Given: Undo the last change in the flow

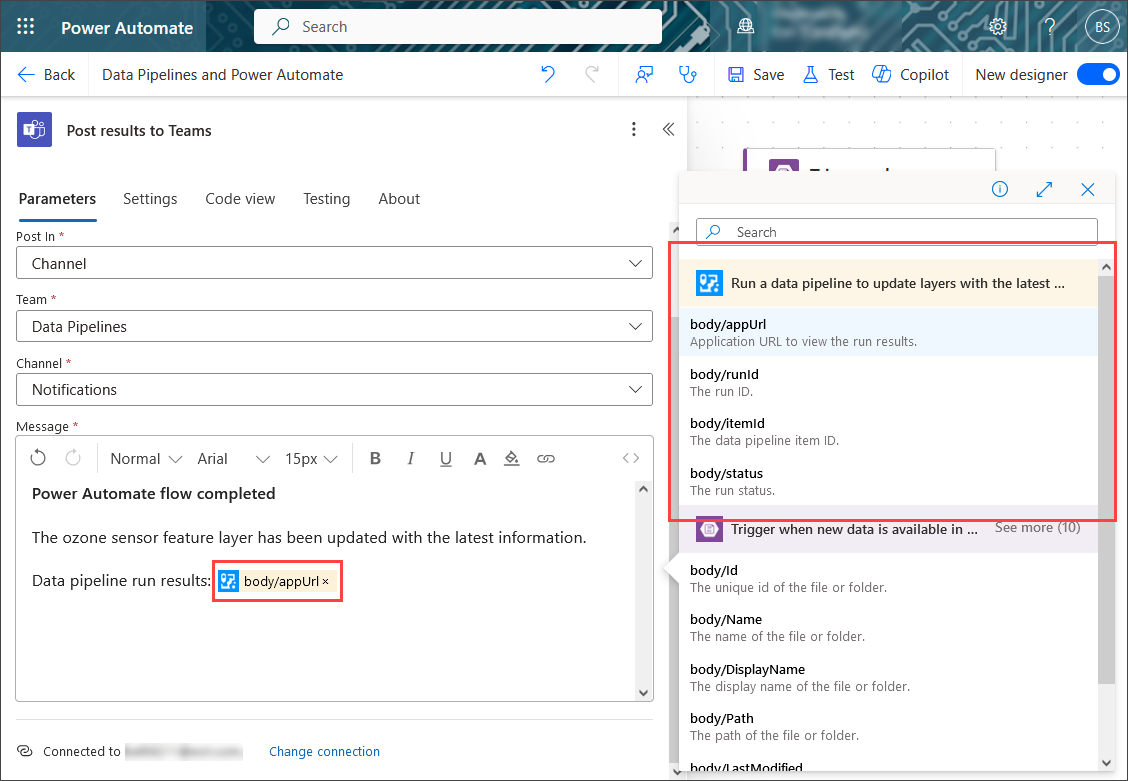Looking at the screenshot, I should click(548, 74).
